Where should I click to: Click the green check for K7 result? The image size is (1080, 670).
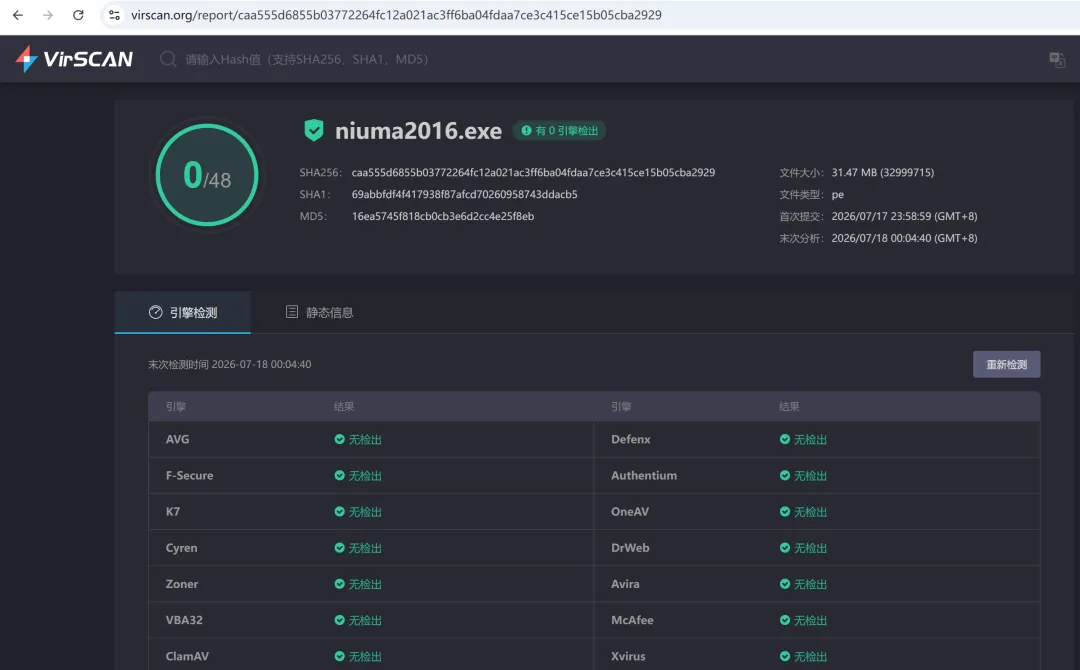pos(340,512)
